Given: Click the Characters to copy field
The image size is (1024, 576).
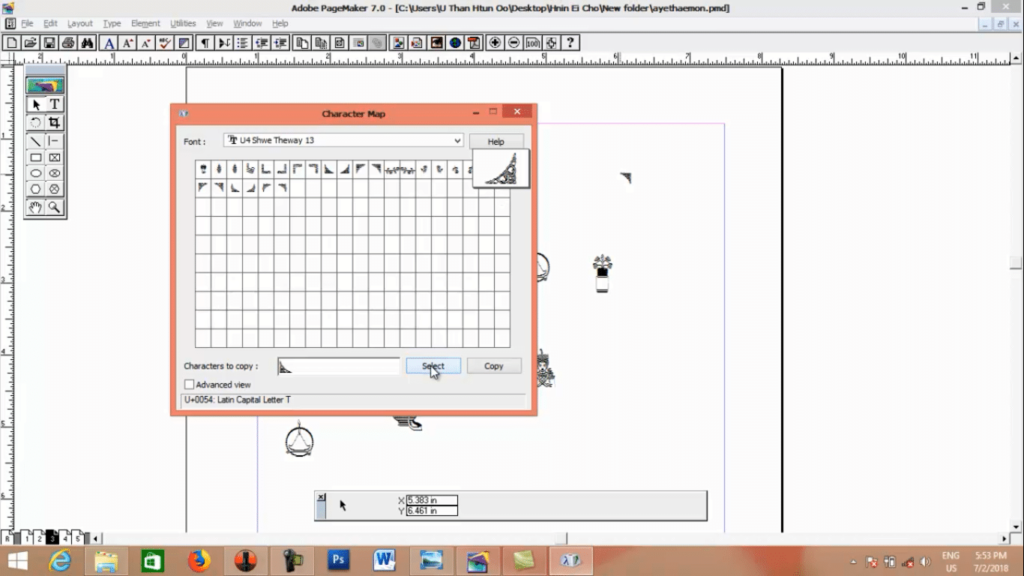Looking at the screenshot, I should click(x=338, y=366).
